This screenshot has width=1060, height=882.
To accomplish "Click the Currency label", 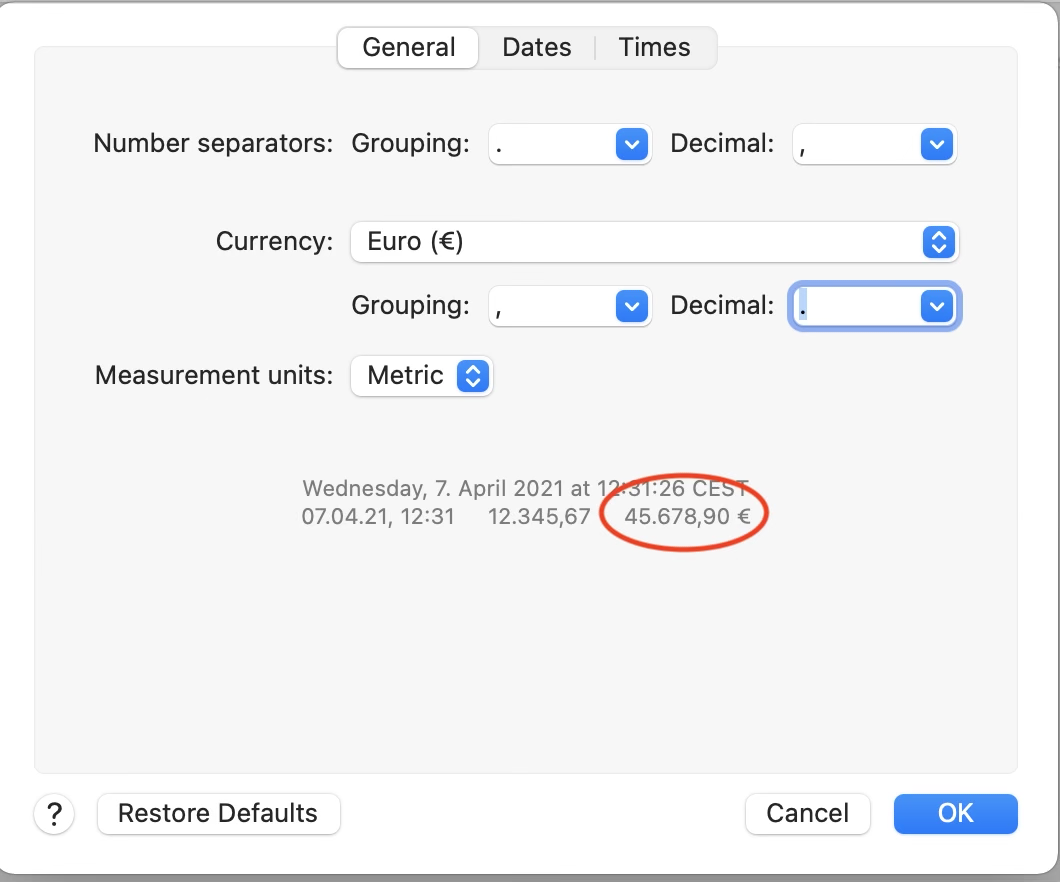I will point(274,241).
